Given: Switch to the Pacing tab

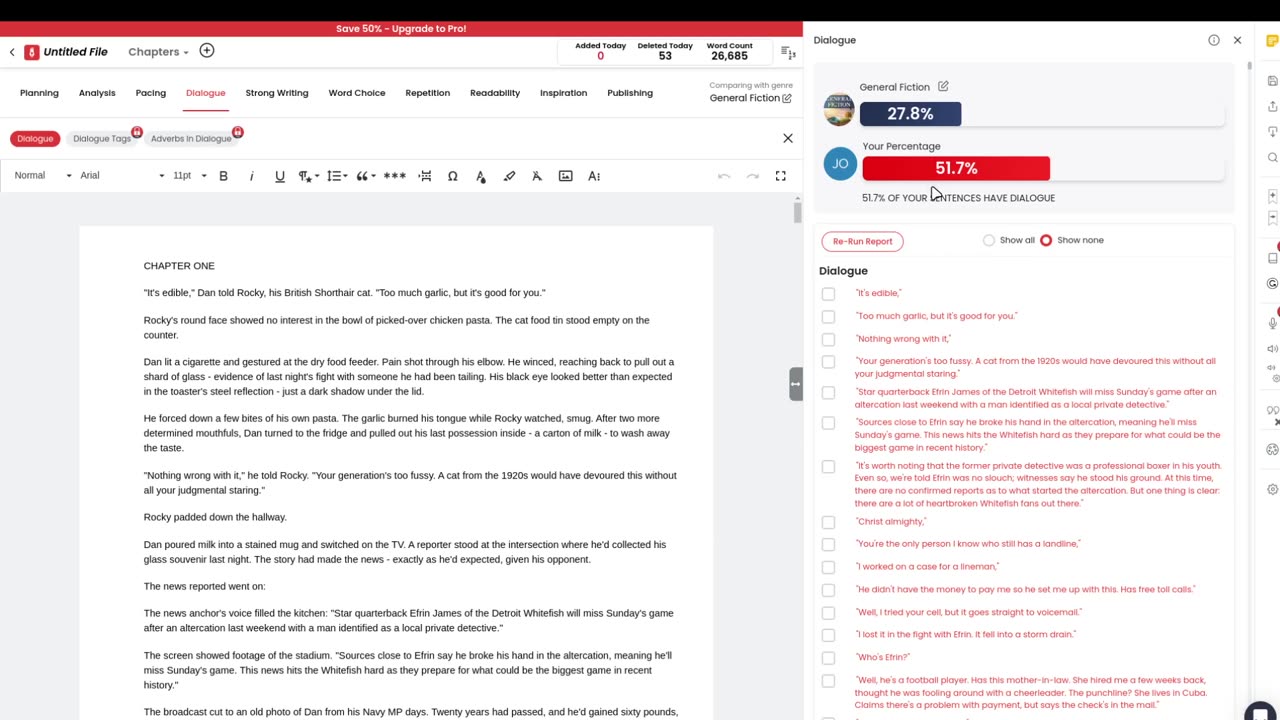Looking at the screenshot, I should pyautogui.click(x=151, y=93).
